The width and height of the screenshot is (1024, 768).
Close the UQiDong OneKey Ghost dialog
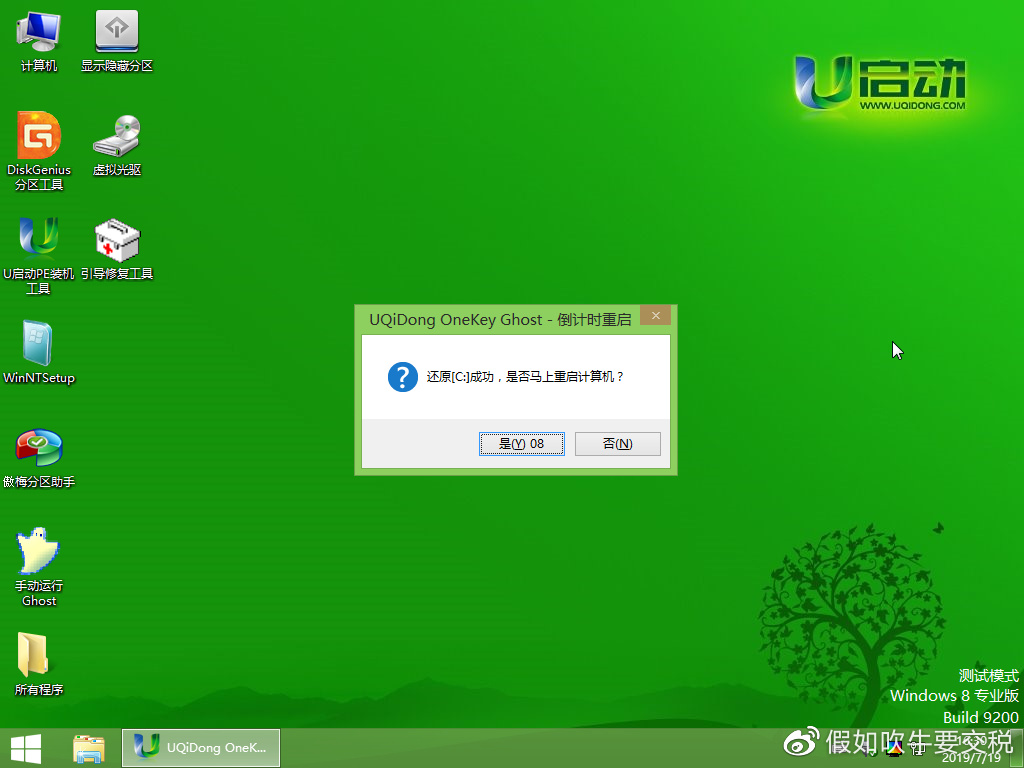click(x=656, y=315)
